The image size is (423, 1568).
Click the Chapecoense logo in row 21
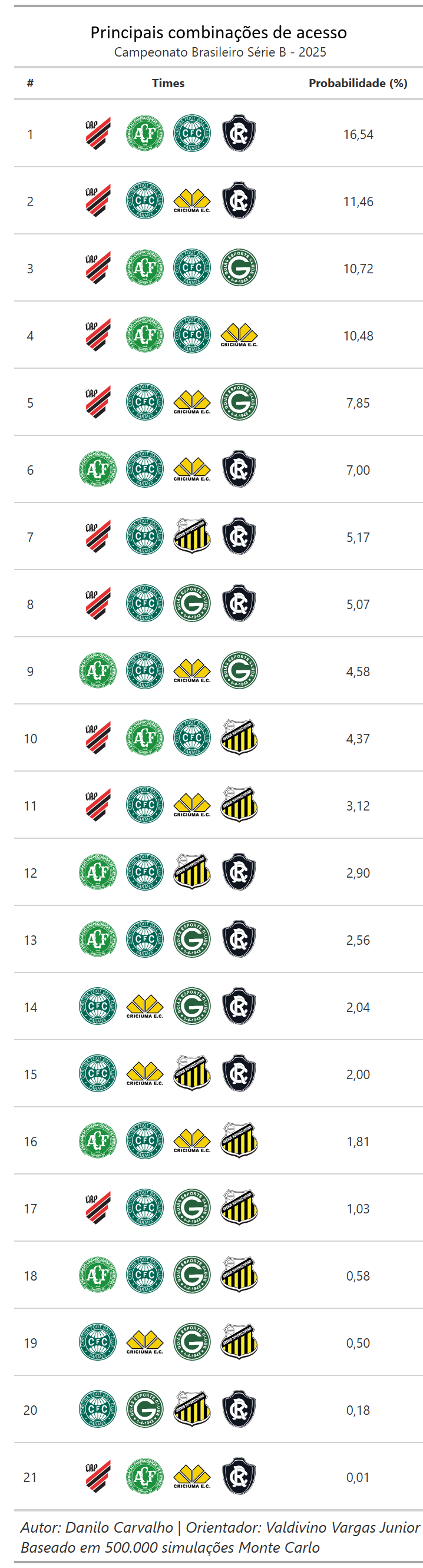click(x=145, y=1476)
